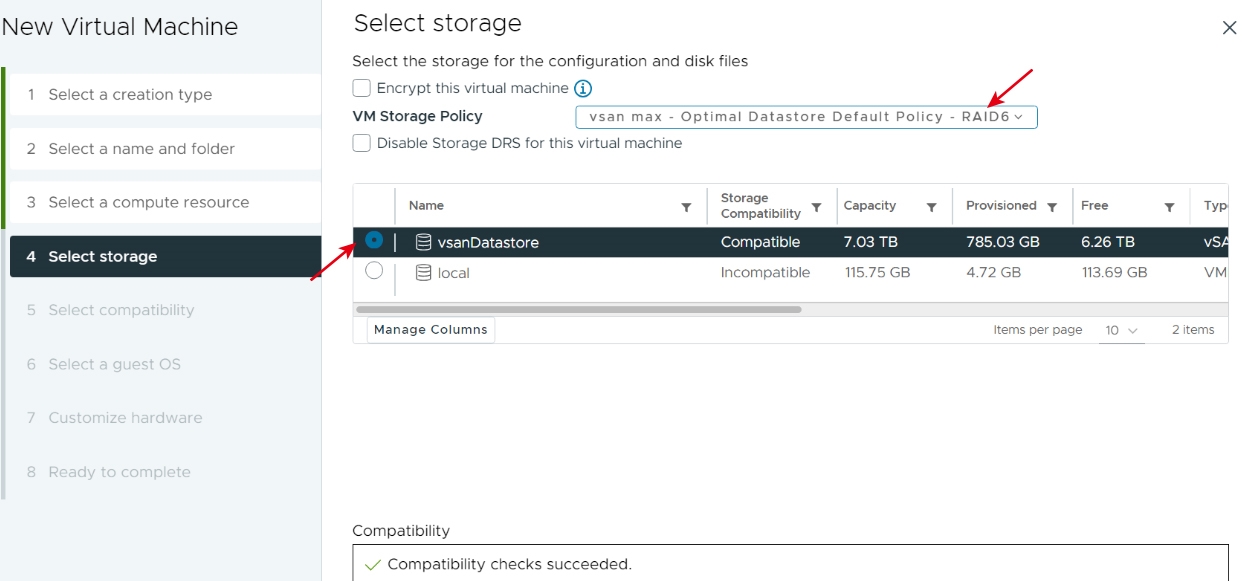Enable Encrypt this virtual machine checkbox
Viewport: 1246px width, 581px height.
pyautogui.click(x=362, y=88)
